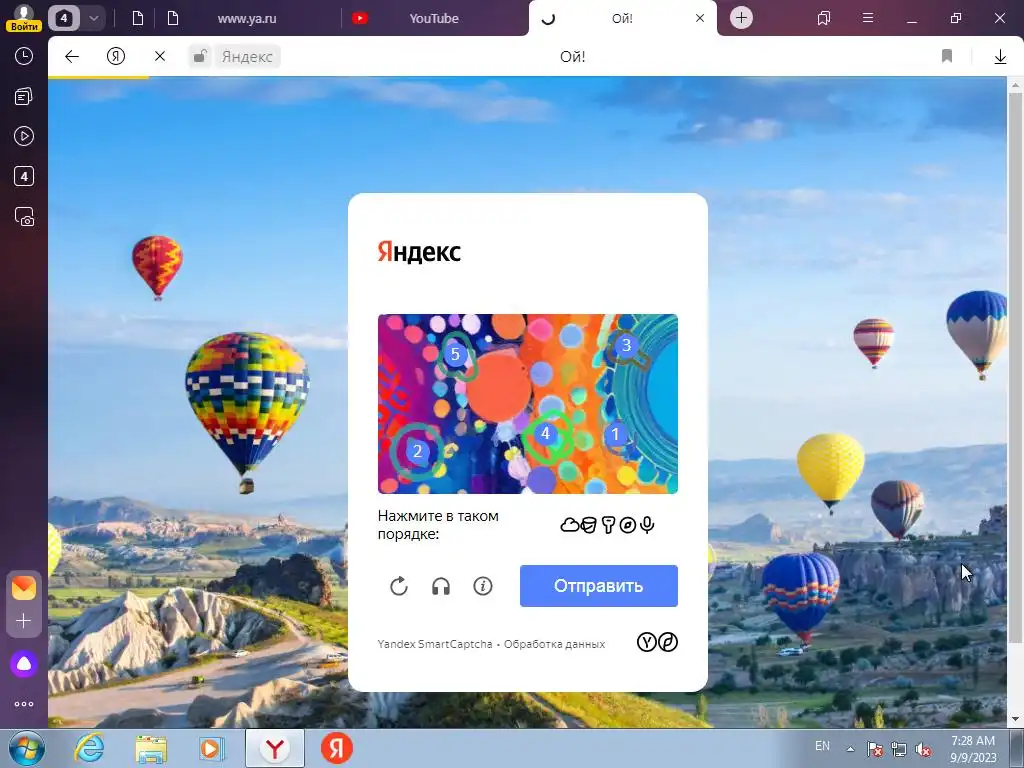Click captcha point number 1
The height and width of the screenshot is (768, 1024).
[x=615, y=434]
